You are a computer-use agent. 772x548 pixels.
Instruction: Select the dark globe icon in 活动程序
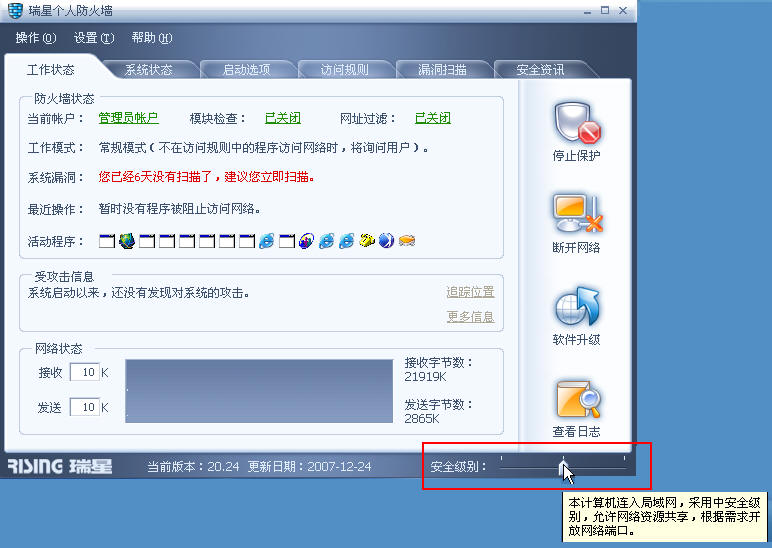pos(127,241)
